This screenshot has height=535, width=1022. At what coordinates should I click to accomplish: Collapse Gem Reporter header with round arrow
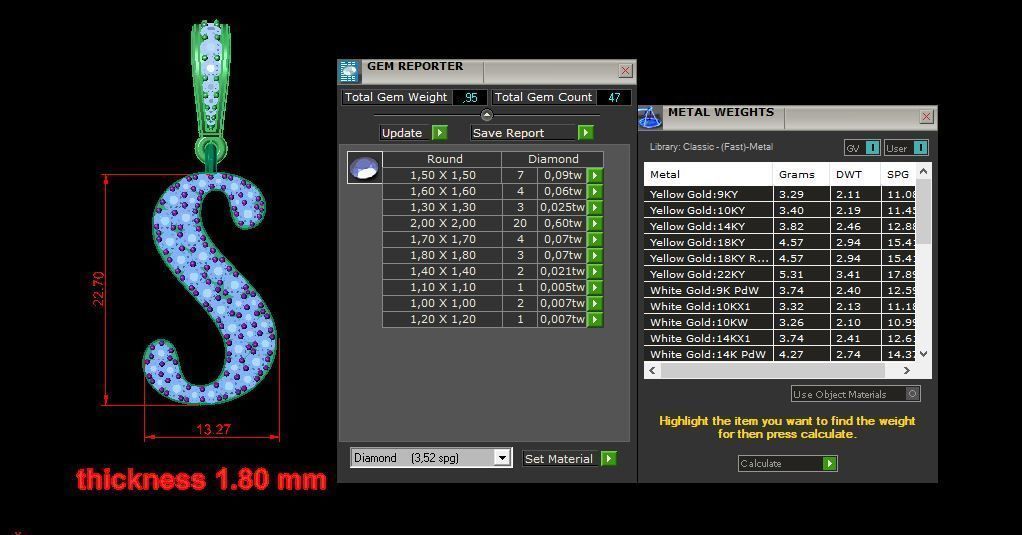[x=487, y=115]
